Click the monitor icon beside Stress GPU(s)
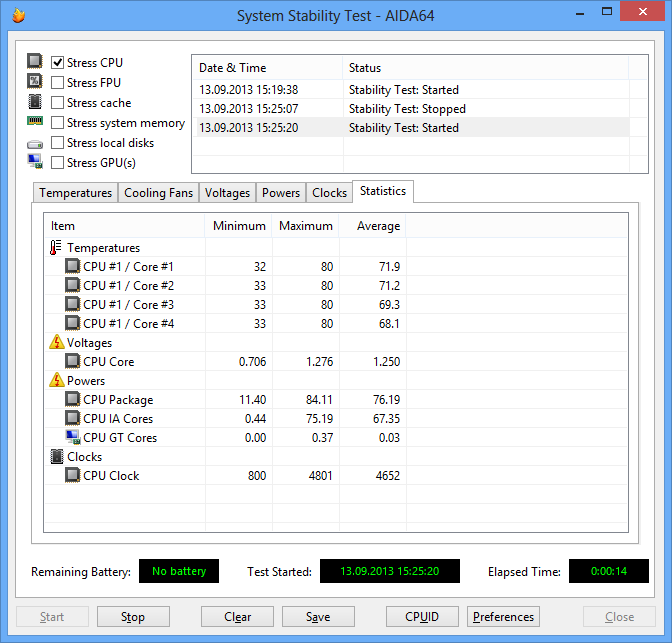 pos(35,161)
